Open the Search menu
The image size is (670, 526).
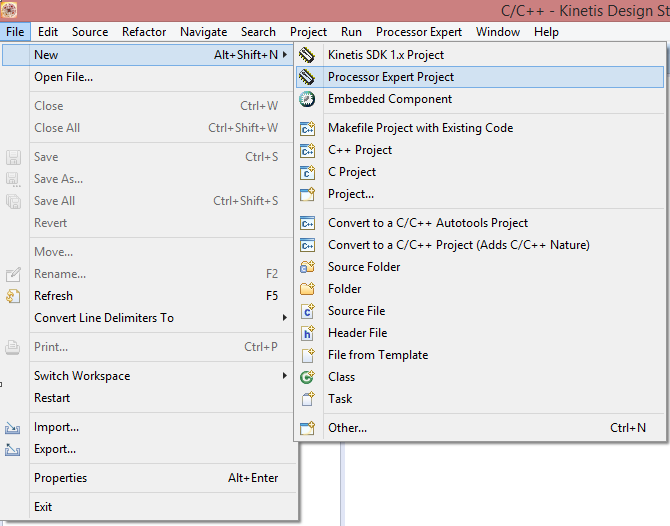[258, 32]
